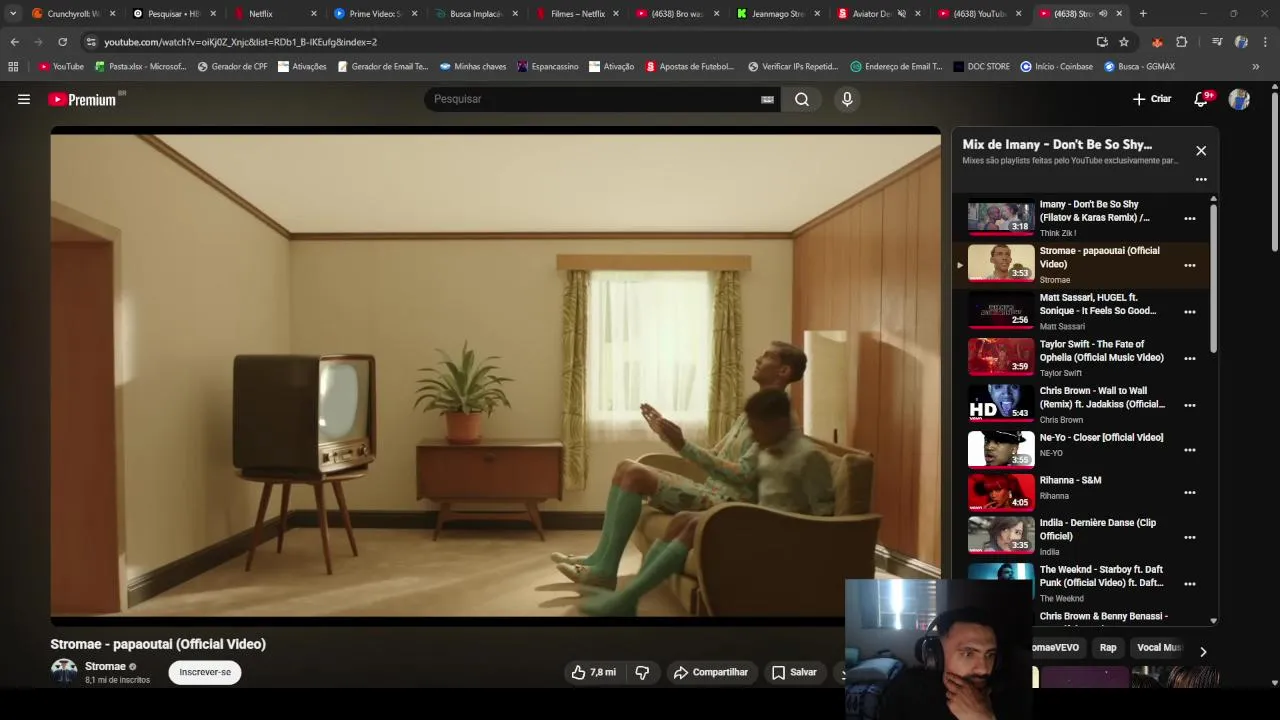Open a new browser tab

(1143, 14)
